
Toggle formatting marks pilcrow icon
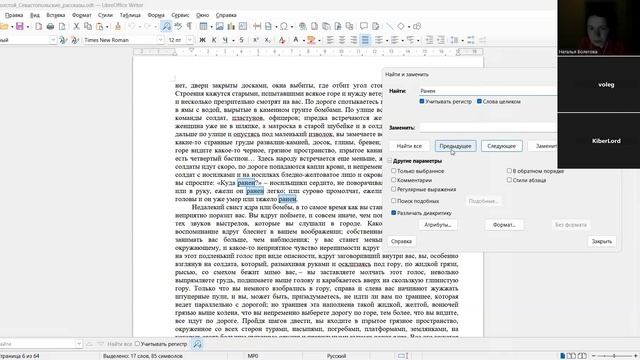(x=189, y=27)
